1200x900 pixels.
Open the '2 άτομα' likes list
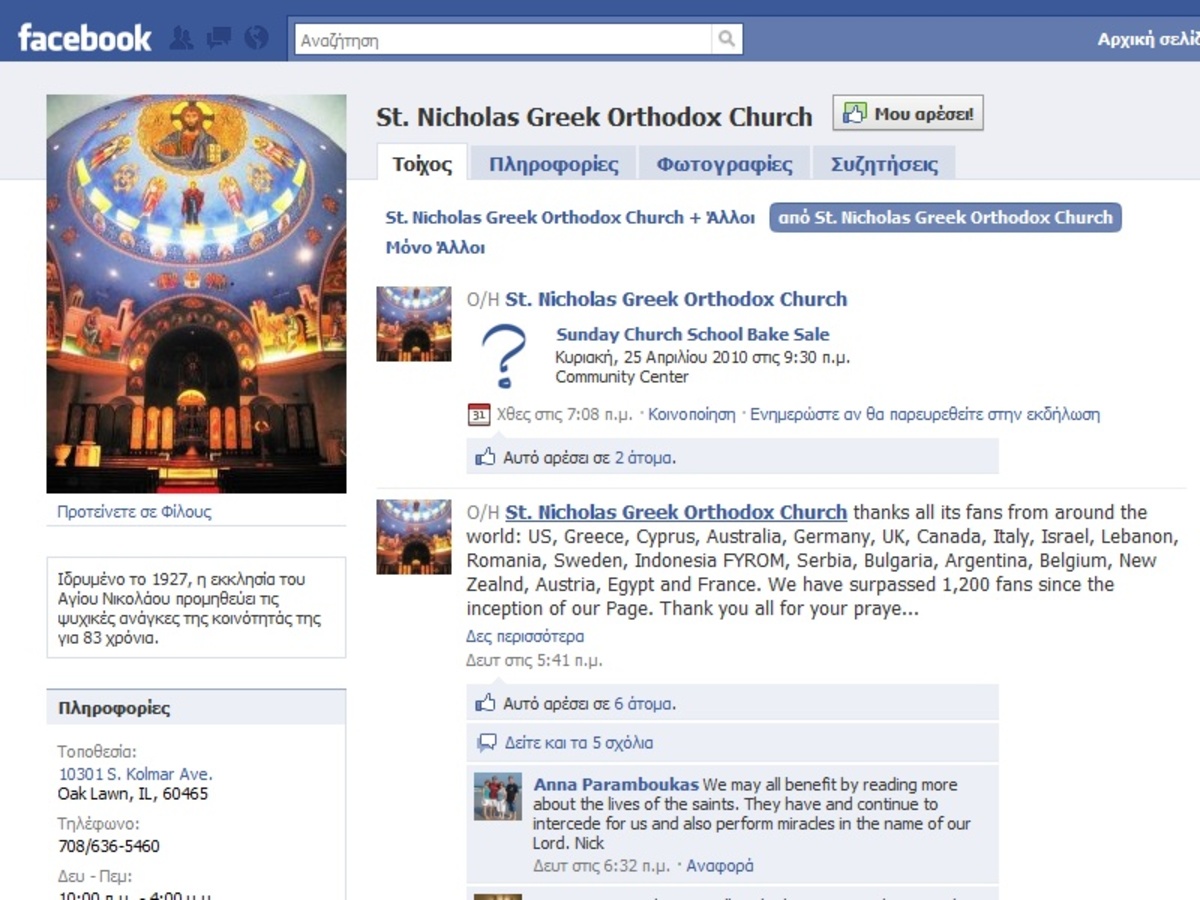(x=643, y=458)
